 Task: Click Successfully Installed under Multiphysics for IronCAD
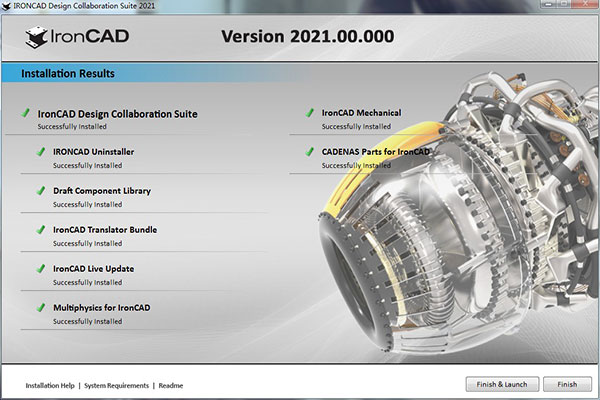click(x=87, y=322)
